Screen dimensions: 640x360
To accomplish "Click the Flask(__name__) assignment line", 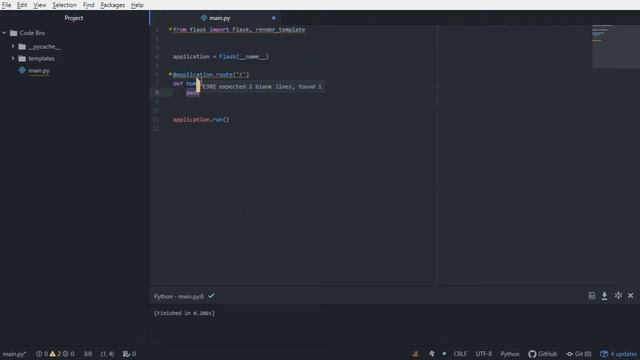I will tap(221, 56).
